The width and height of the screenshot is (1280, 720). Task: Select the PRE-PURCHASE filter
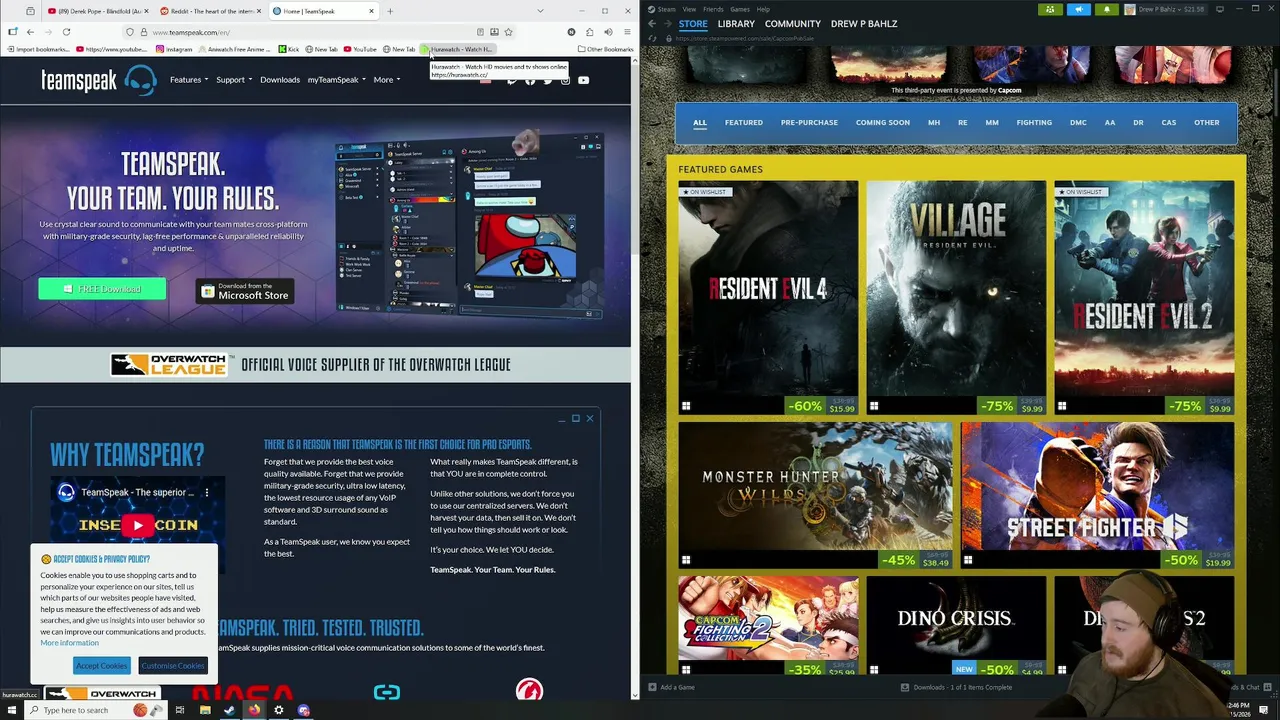[x=809, y=123]
